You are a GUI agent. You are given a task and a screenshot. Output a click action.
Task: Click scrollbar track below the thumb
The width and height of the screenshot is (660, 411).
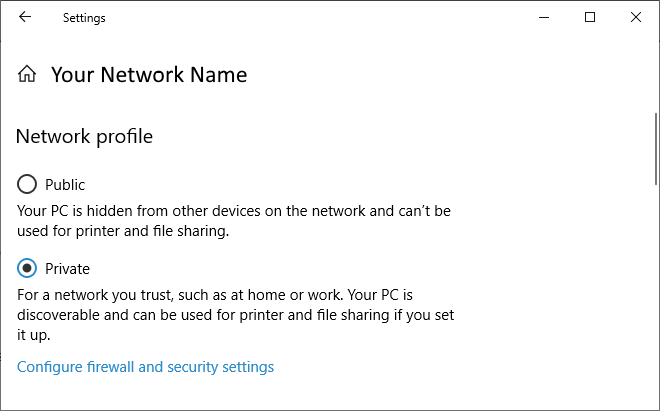pyautogui.click(x=656, y=295)
